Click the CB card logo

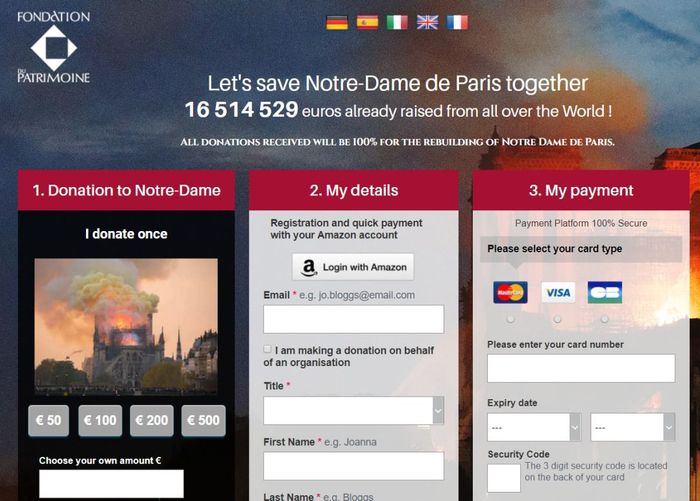point(605,292)
